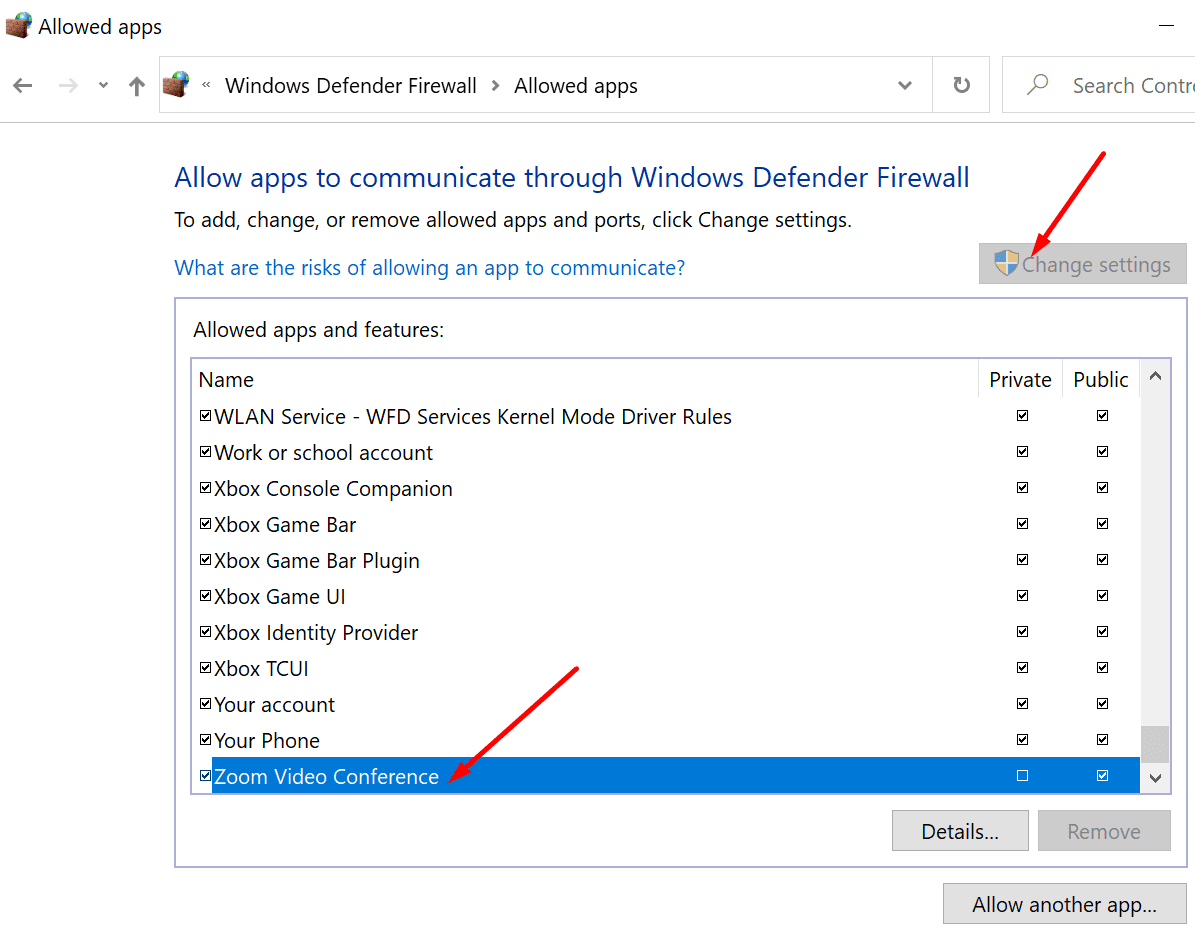Toggle Xbox Identity Provider Private checkbox
Viewport: 1195px width, 931px height.
(1022, 631)
